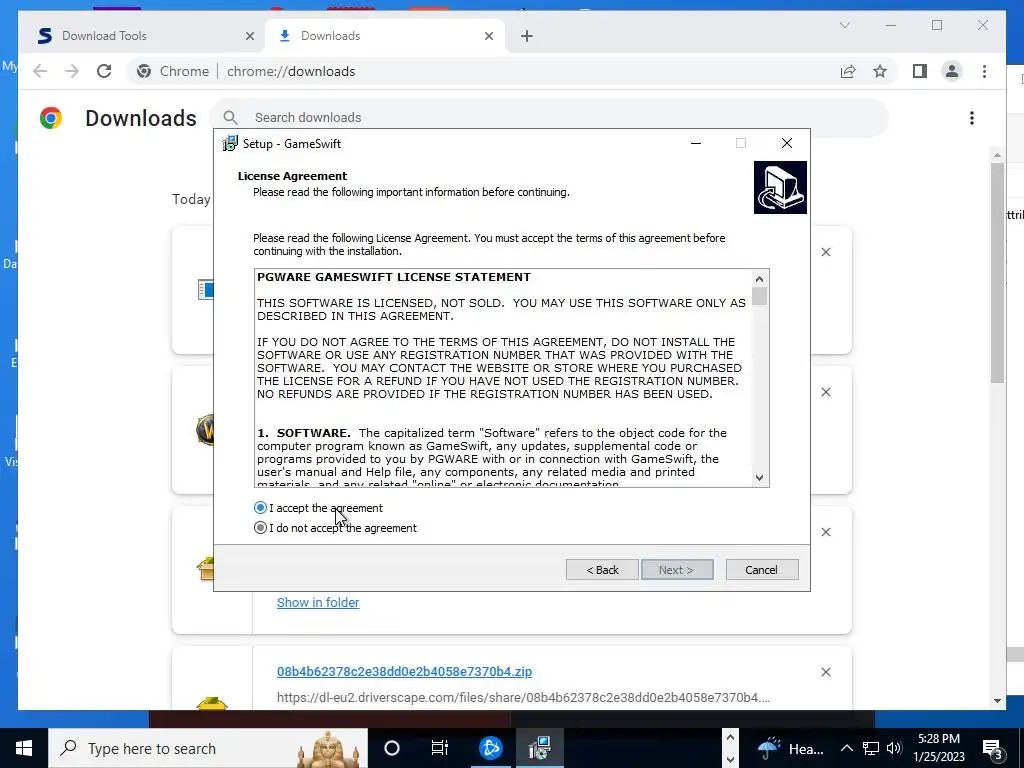The width and height of the screenshot is (1024, 768).
Task: Click the taskbar toolbar up arrow
Action: [x=730, y=737]
